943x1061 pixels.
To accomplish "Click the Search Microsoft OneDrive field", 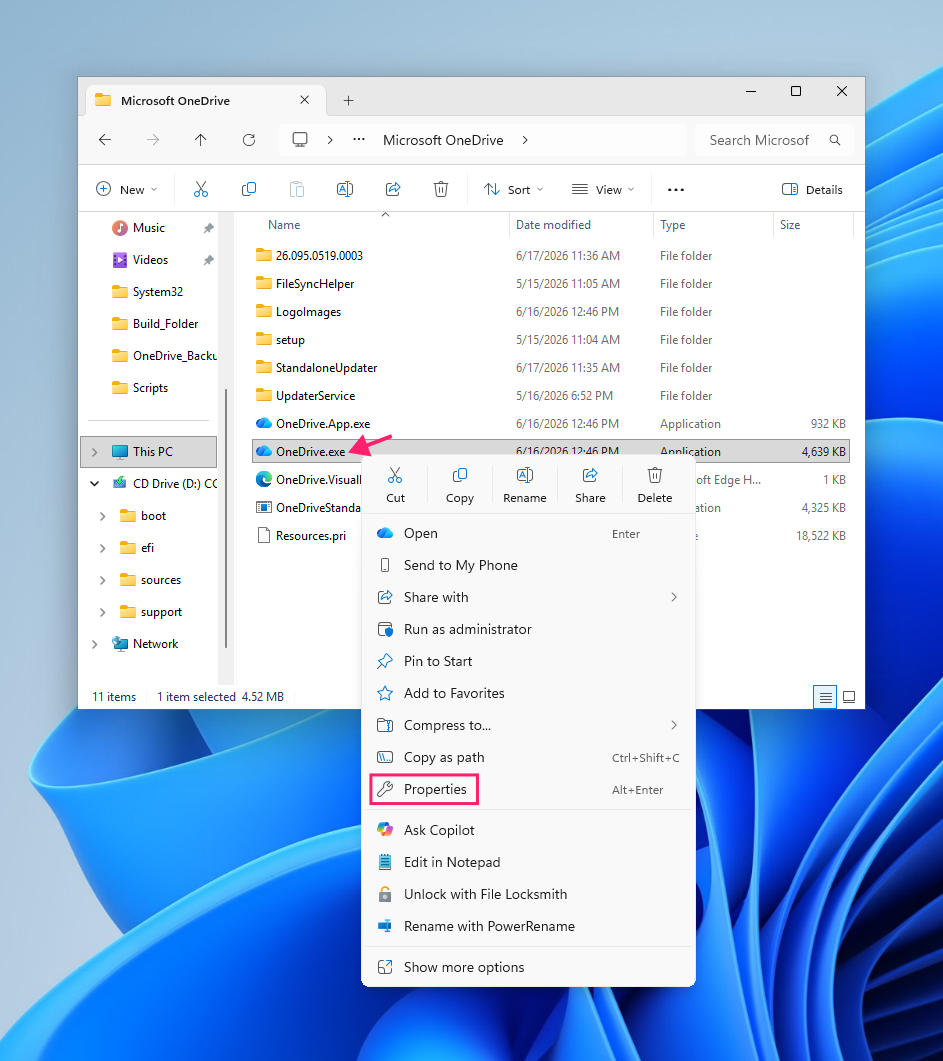I will [x=774, y=140].
